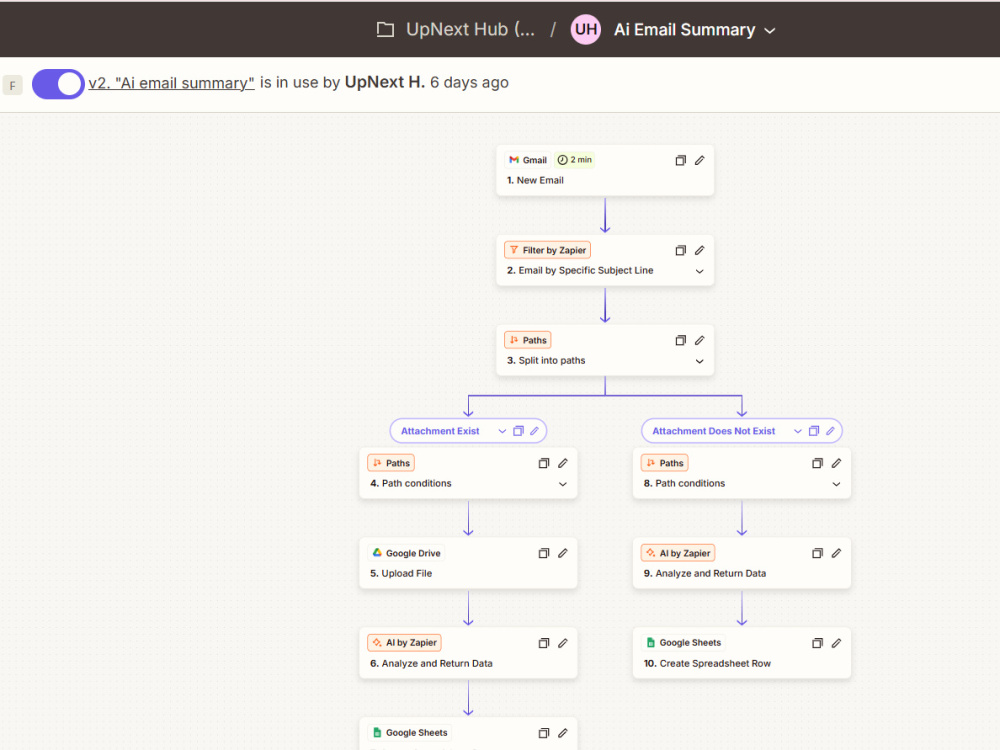This screenshot has width=1000, height=750.
Task: Copy step 9 Analyze and Return Data
Action: point(818,554)
